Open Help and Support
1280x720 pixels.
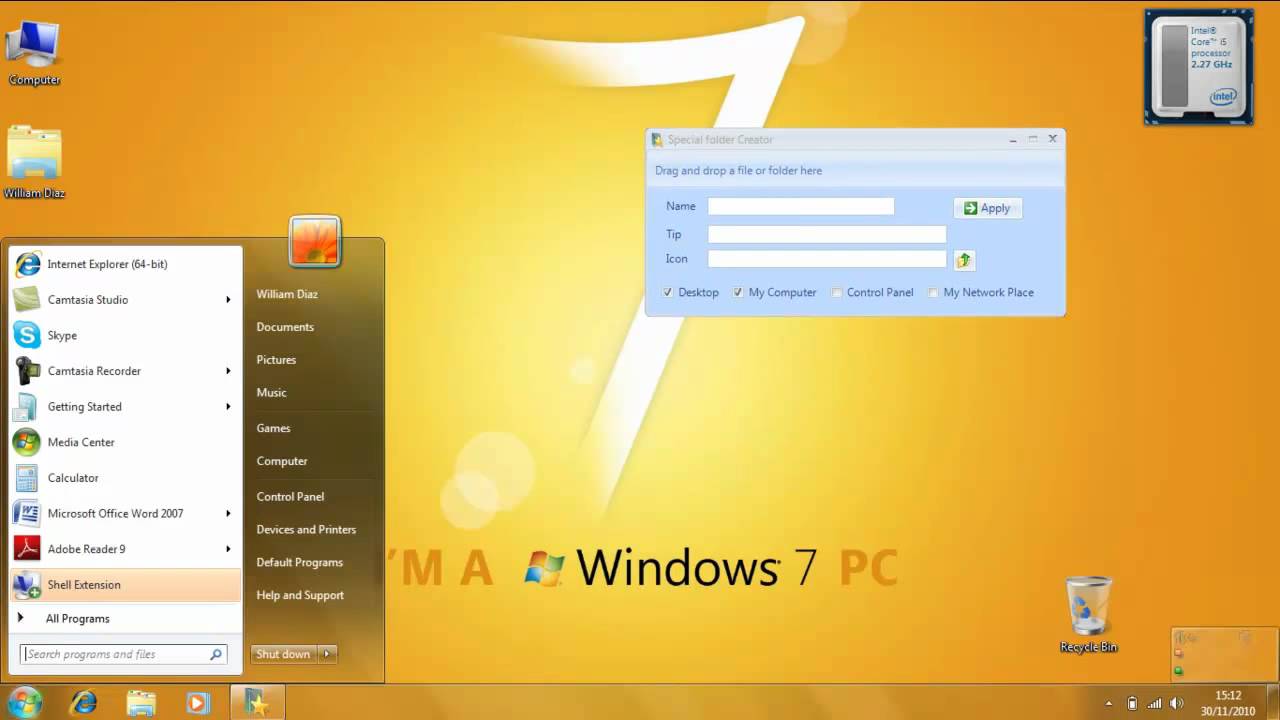coord(300,596)
